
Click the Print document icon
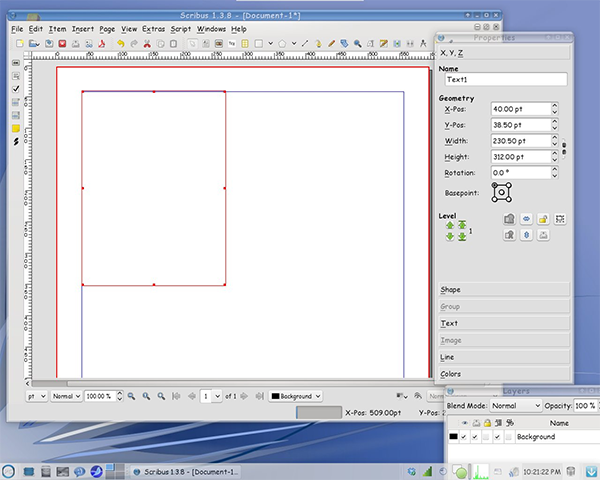75,44
